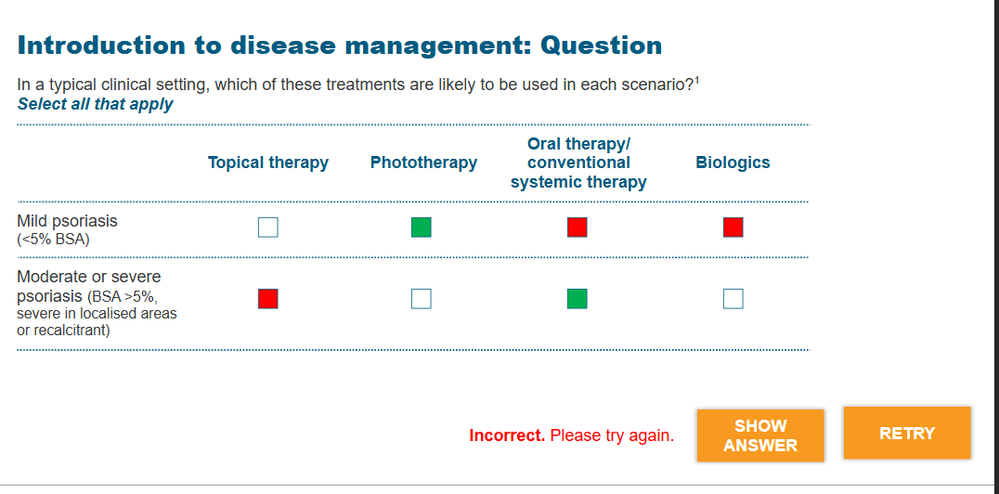Click the 'Incorrect. Please try again.' message
999x494 pixels.
click(x=571, y=436)
